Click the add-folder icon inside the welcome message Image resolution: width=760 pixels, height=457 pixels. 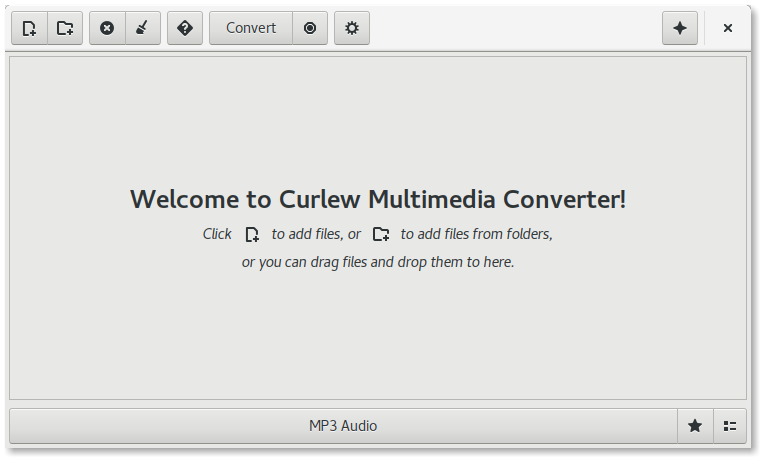pos(381,235)
